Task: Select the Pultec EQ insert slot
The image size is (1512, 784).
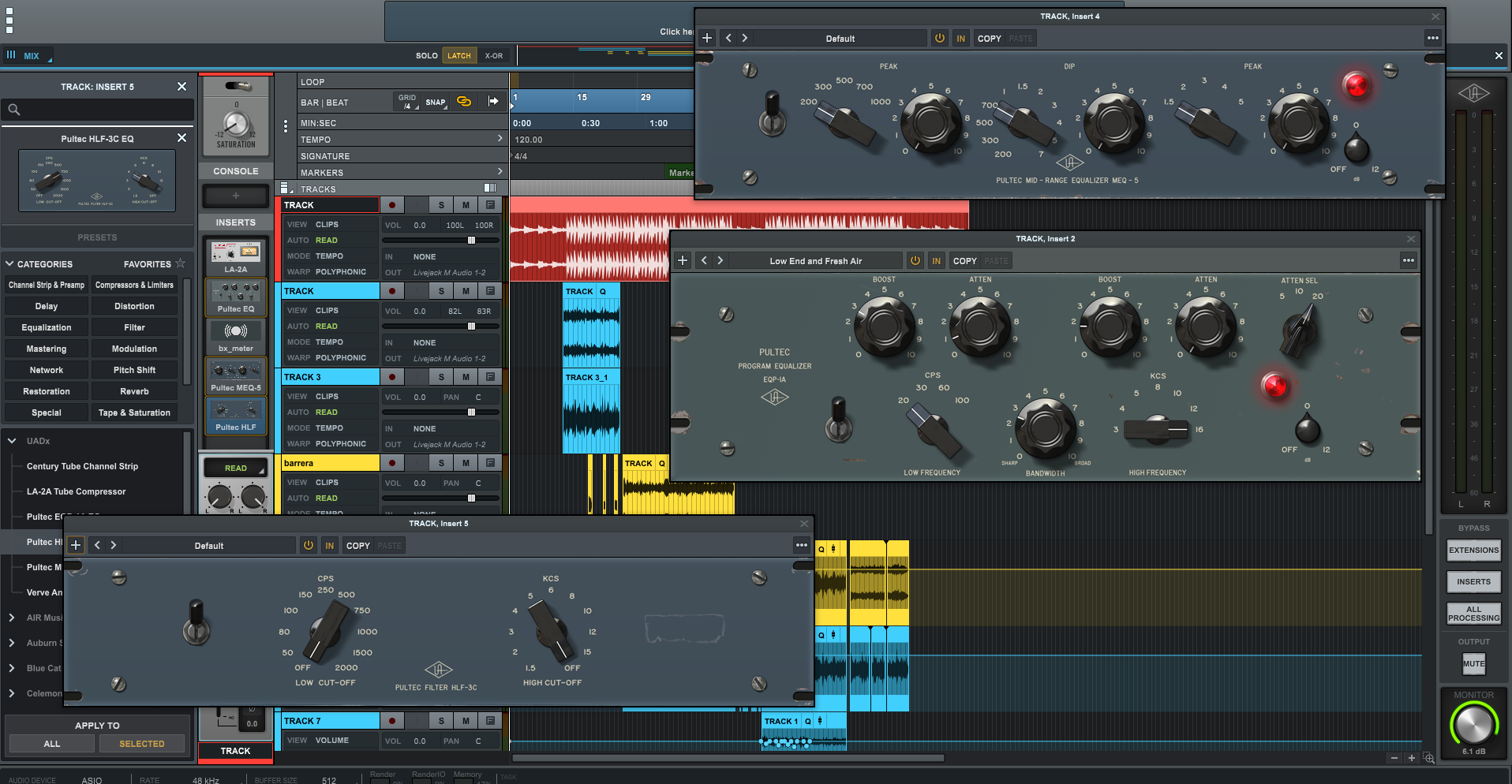Action: coord(236,297)
